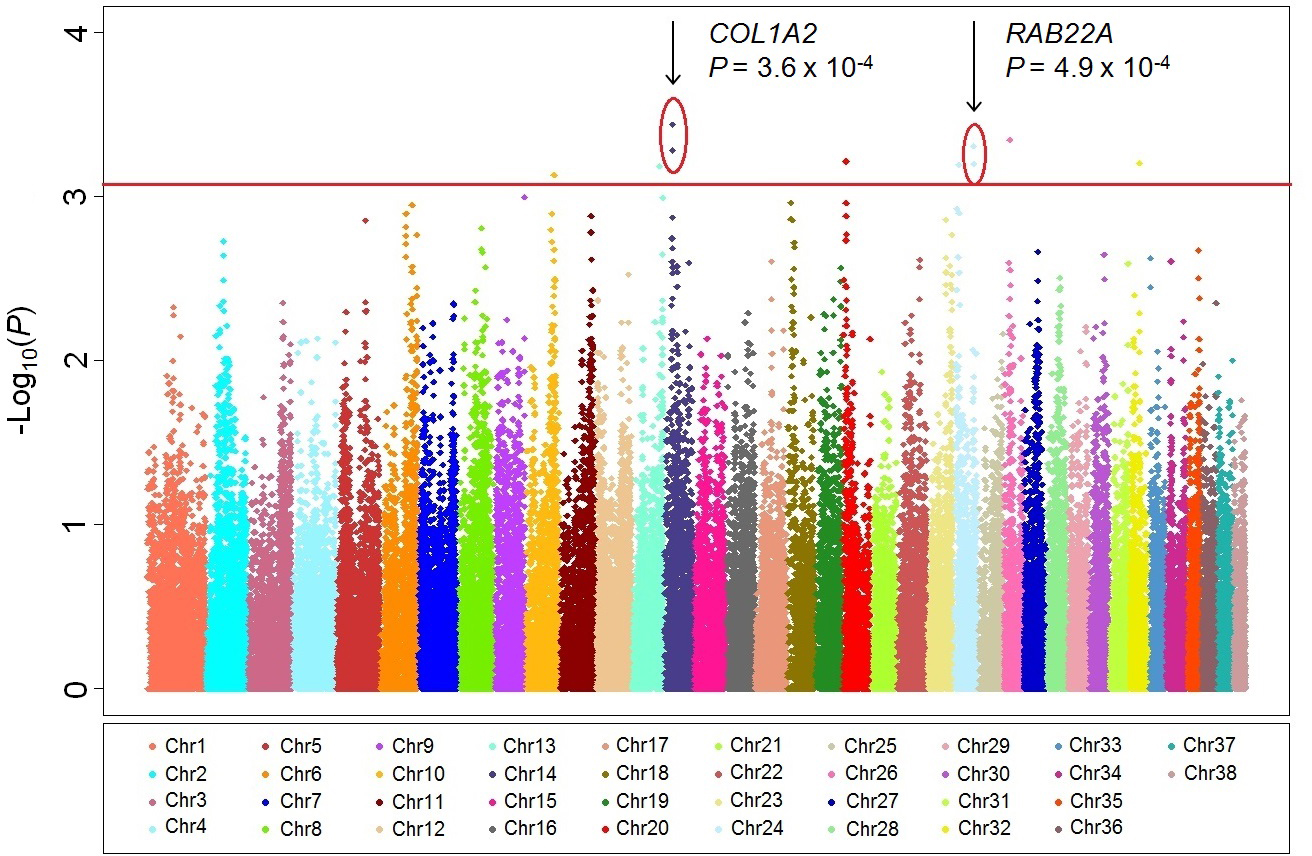Select the Chr37 legend label
The width and height of the screenshot is (1312, 856).
[x=1209, y=745]
